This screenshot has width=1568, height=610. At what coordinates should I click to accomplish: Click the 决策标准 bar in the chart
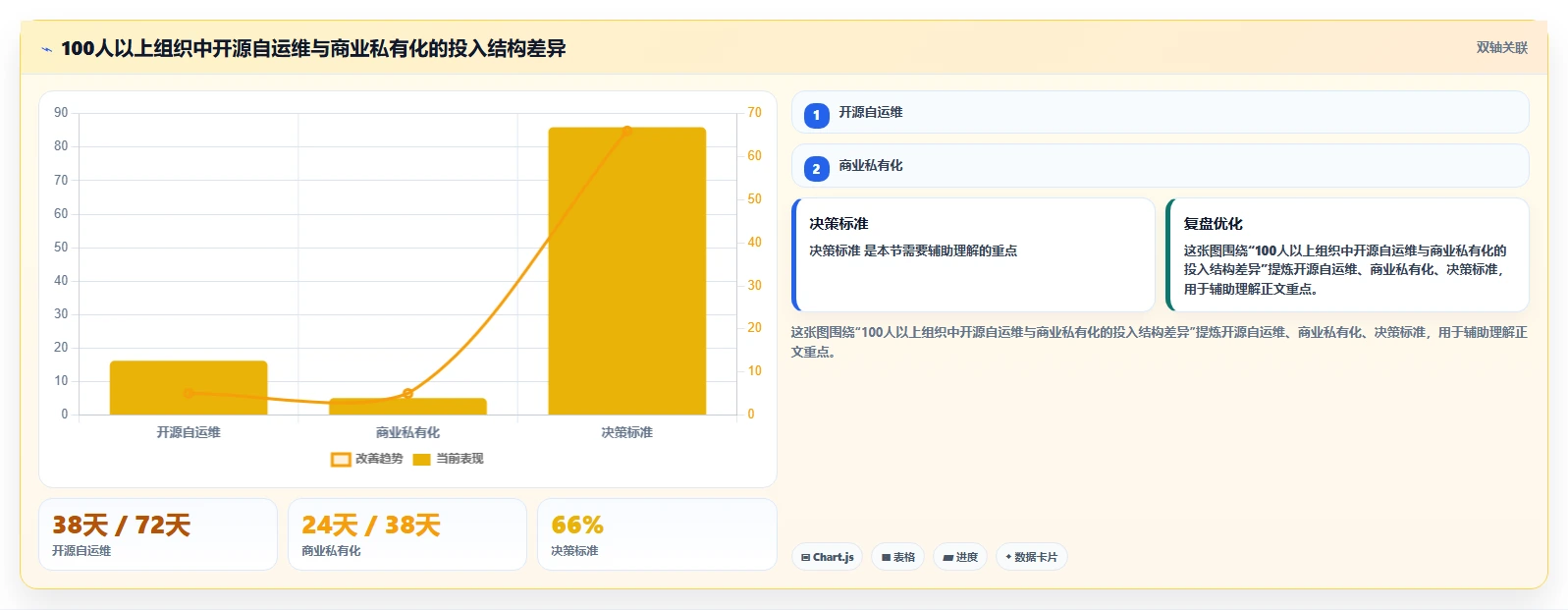click(627, 271)
